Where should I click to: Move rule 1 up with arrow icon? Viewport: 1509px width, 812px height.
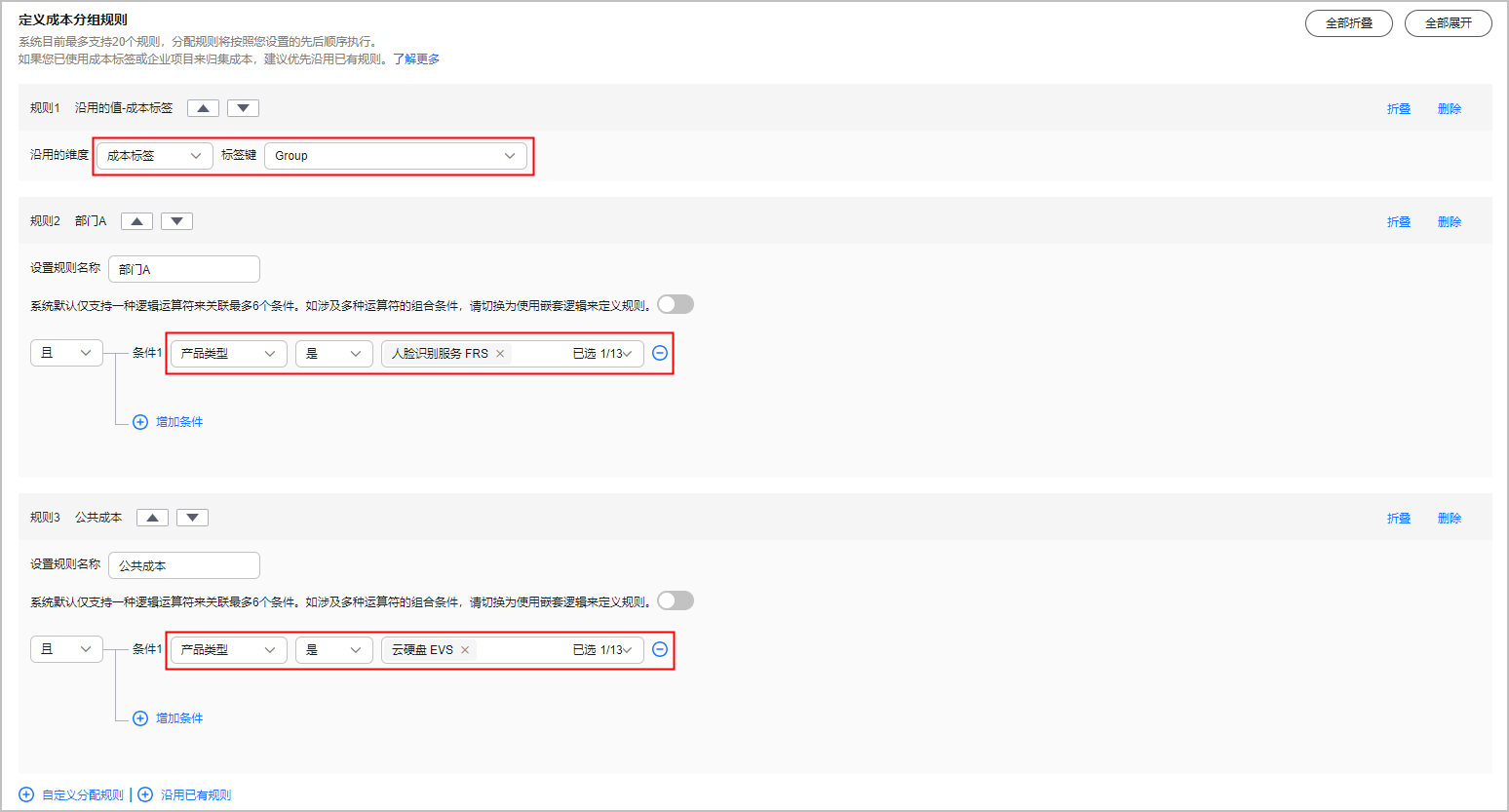(203, 108)
